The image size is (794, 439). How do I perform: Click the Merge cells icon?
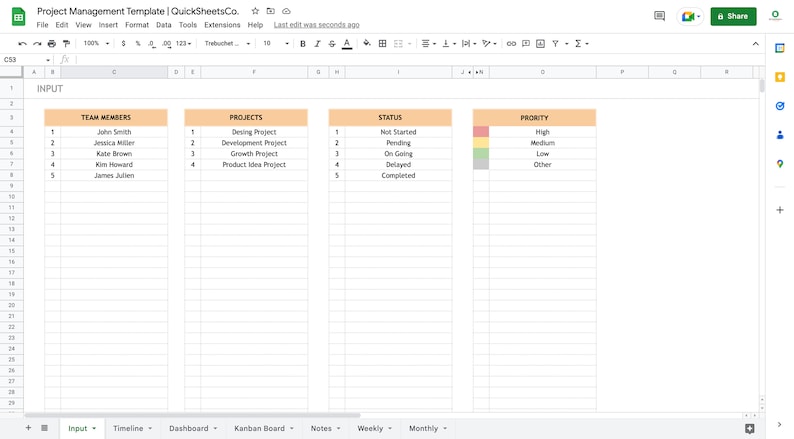click(399, 44)
